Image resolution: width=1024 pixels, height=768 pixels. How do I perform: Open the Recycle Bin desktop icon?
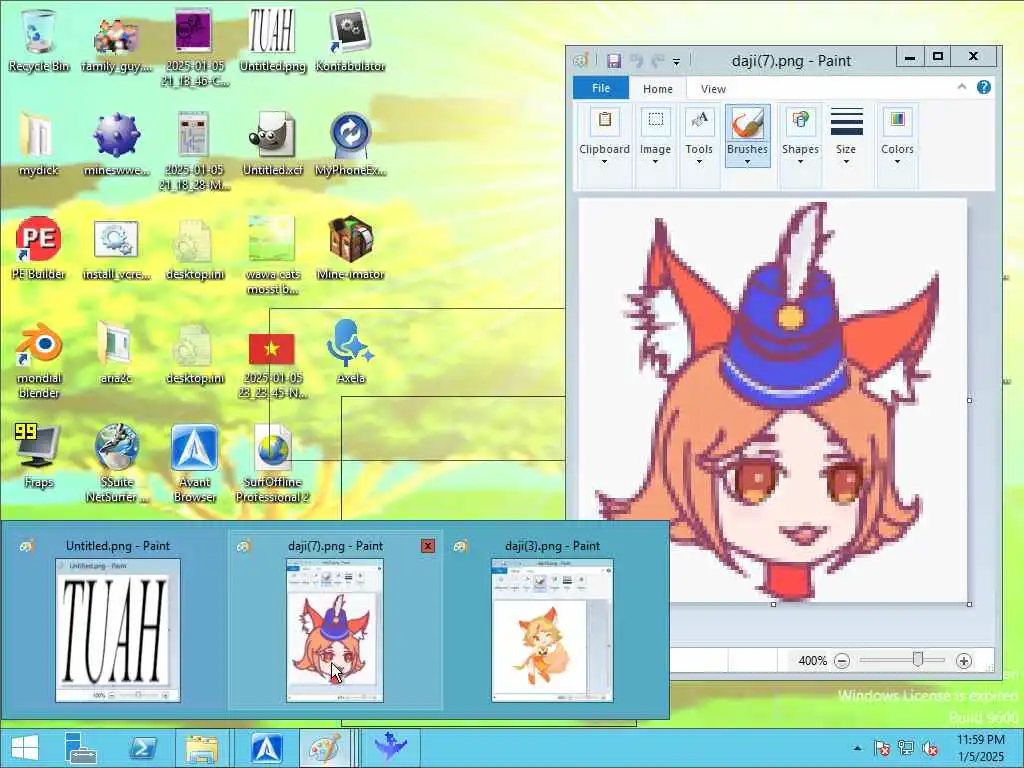[x=39, y=39]
